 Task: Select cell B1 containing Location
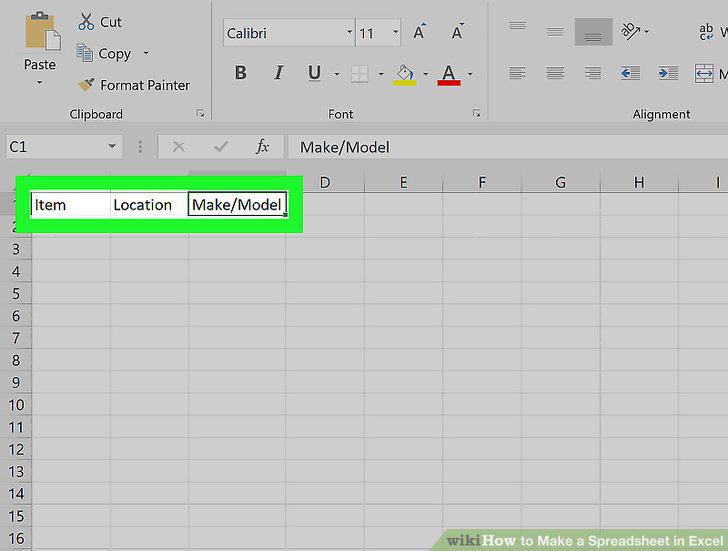(x=149, y=205)
